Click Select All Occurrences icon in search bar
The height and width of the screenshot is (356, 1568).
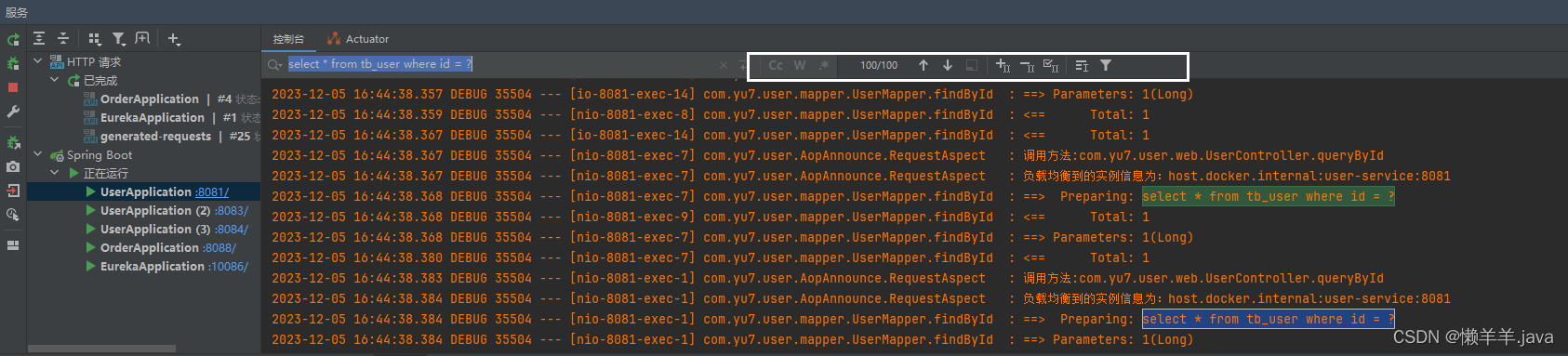pos(1051,65)
